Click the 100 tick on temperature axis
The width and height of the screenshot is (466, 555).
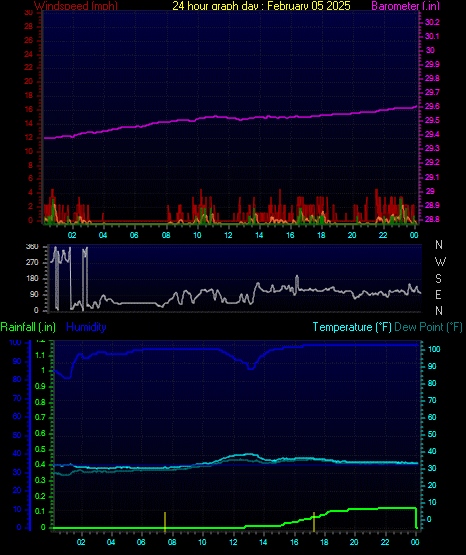coord(434,349)
